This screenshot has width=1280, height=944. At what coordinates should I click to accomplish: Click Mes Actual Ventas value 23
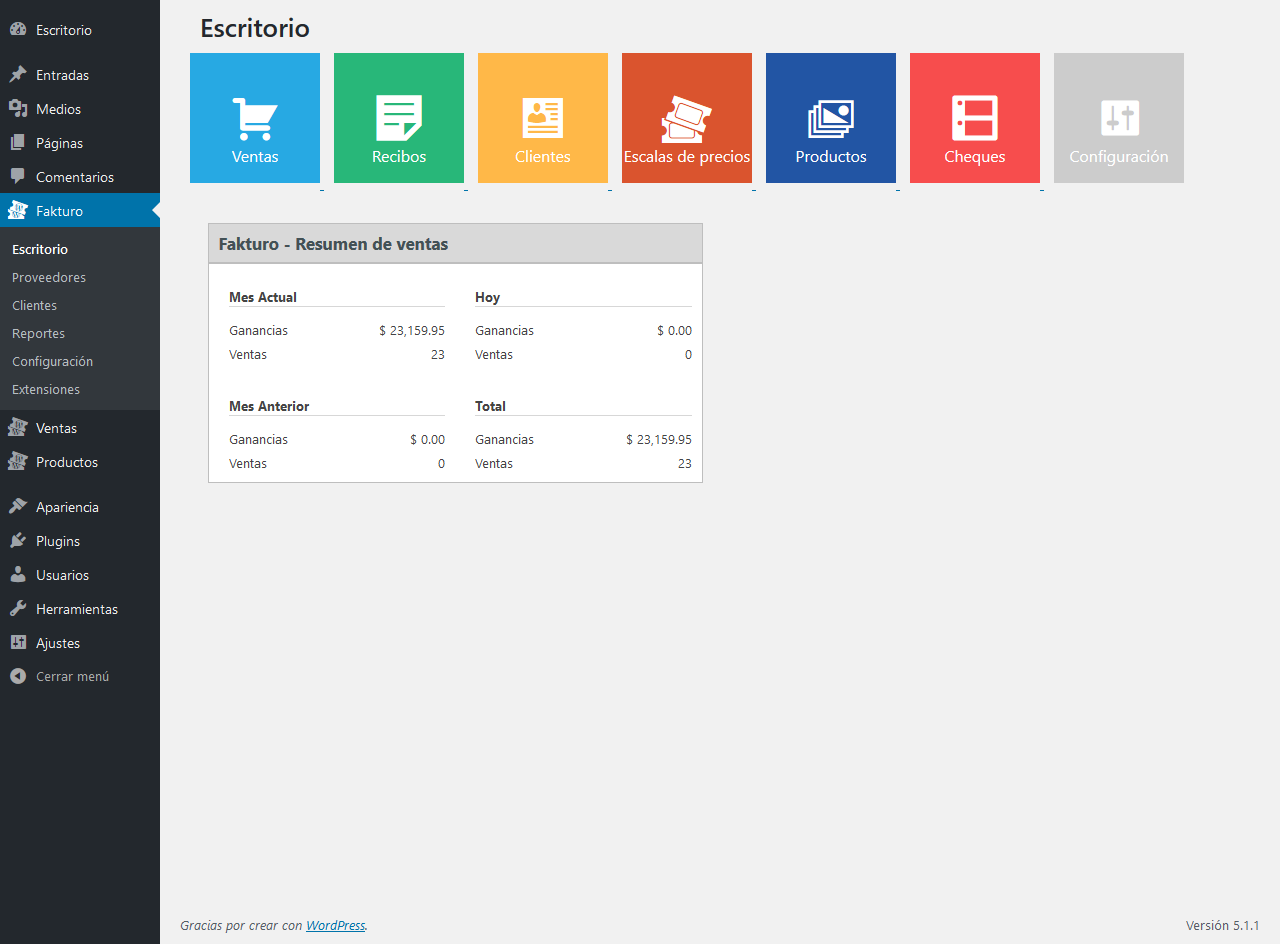(x=438, y=354)
